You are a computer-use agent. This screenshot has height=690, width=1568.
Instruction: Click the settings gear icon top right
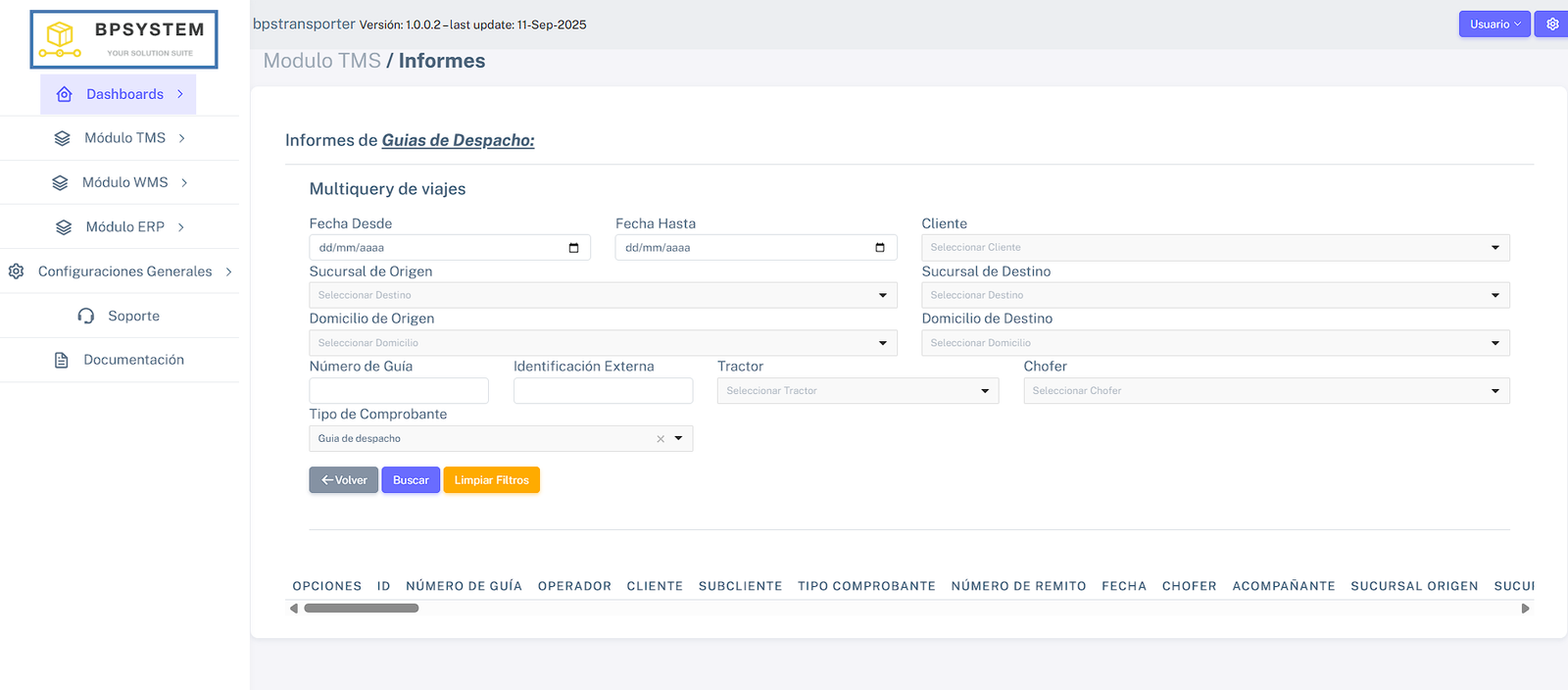pos(1552,25)
